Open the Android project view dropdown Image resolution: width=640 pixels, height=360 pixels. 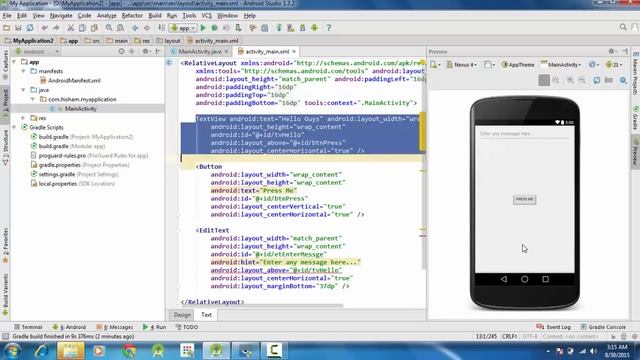point(37,51)
